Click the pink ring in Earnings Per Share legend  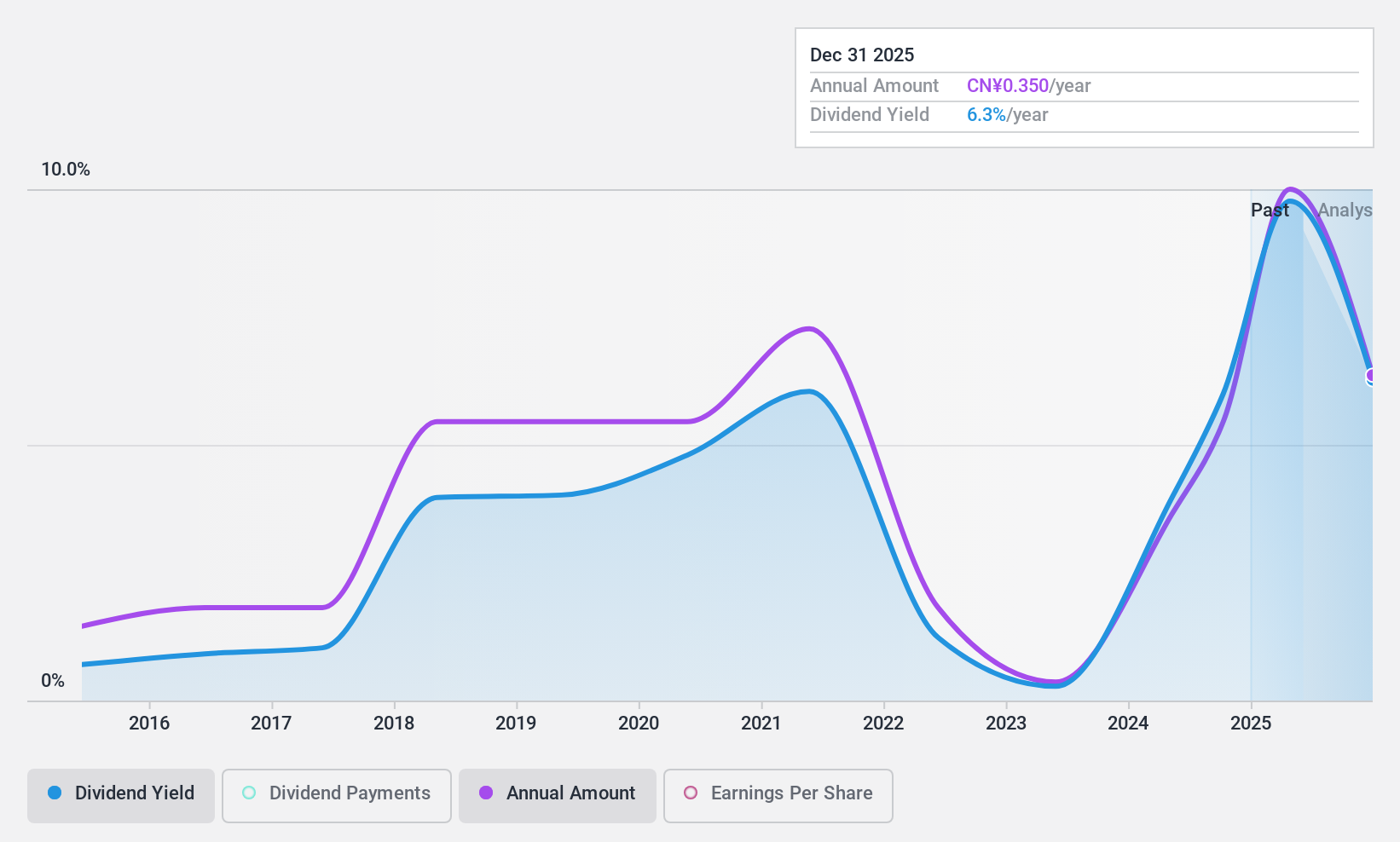[x=691, y=793]
